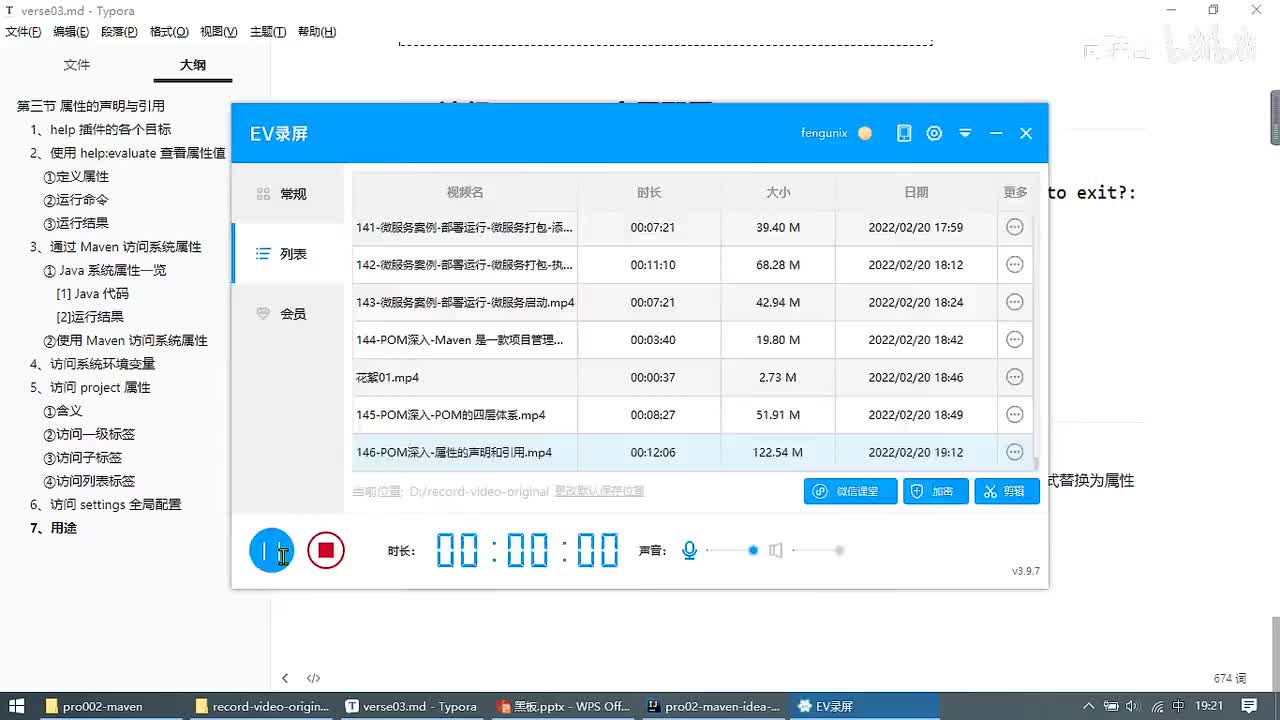The height and width of the screenshot is (720, 1280).
Task: Jump to outline item 5、访问 project 属性
Action: 90,387
